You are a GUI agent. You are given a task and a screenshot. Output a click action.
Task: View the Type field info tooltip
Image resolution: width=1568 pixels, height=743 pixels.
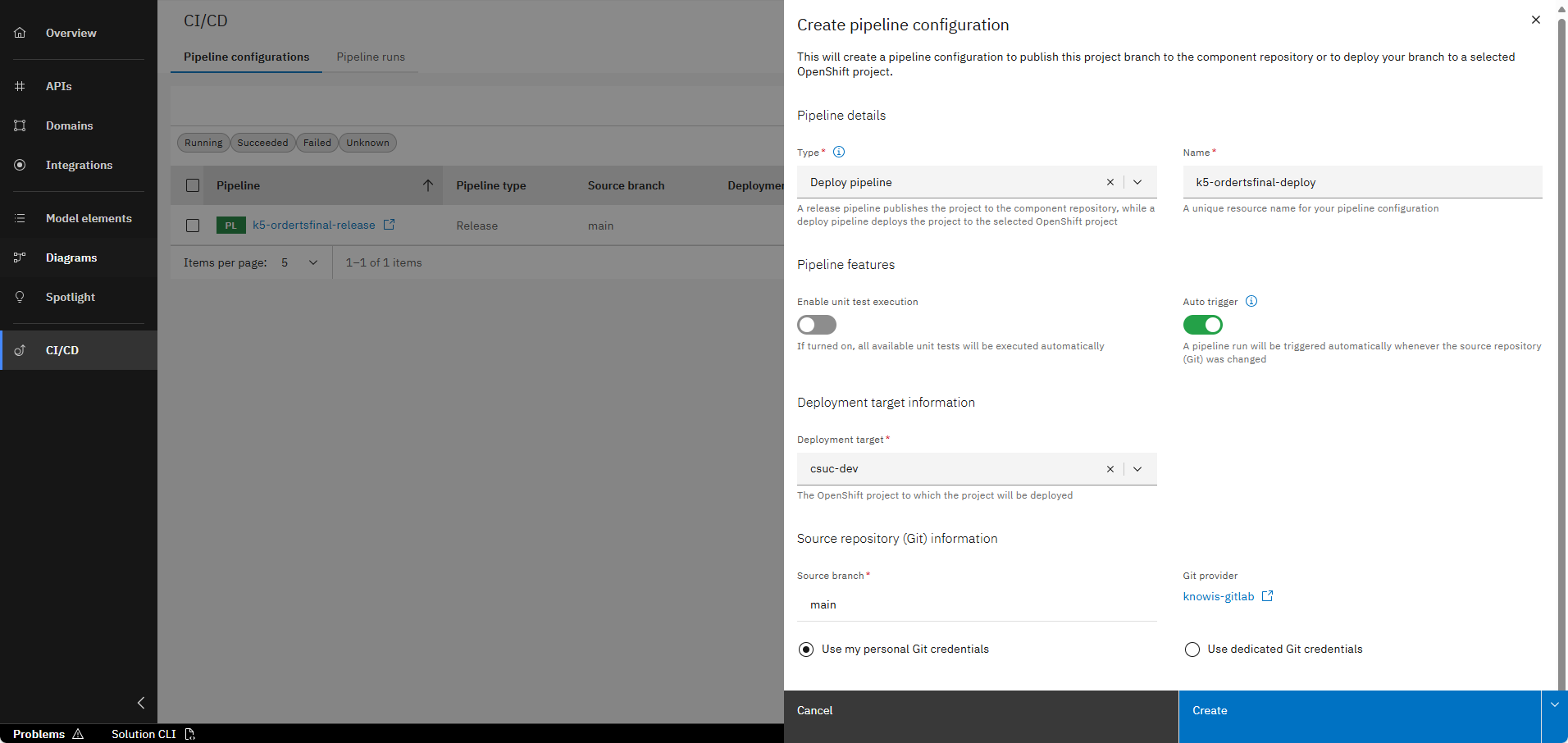tap(838, 152)
